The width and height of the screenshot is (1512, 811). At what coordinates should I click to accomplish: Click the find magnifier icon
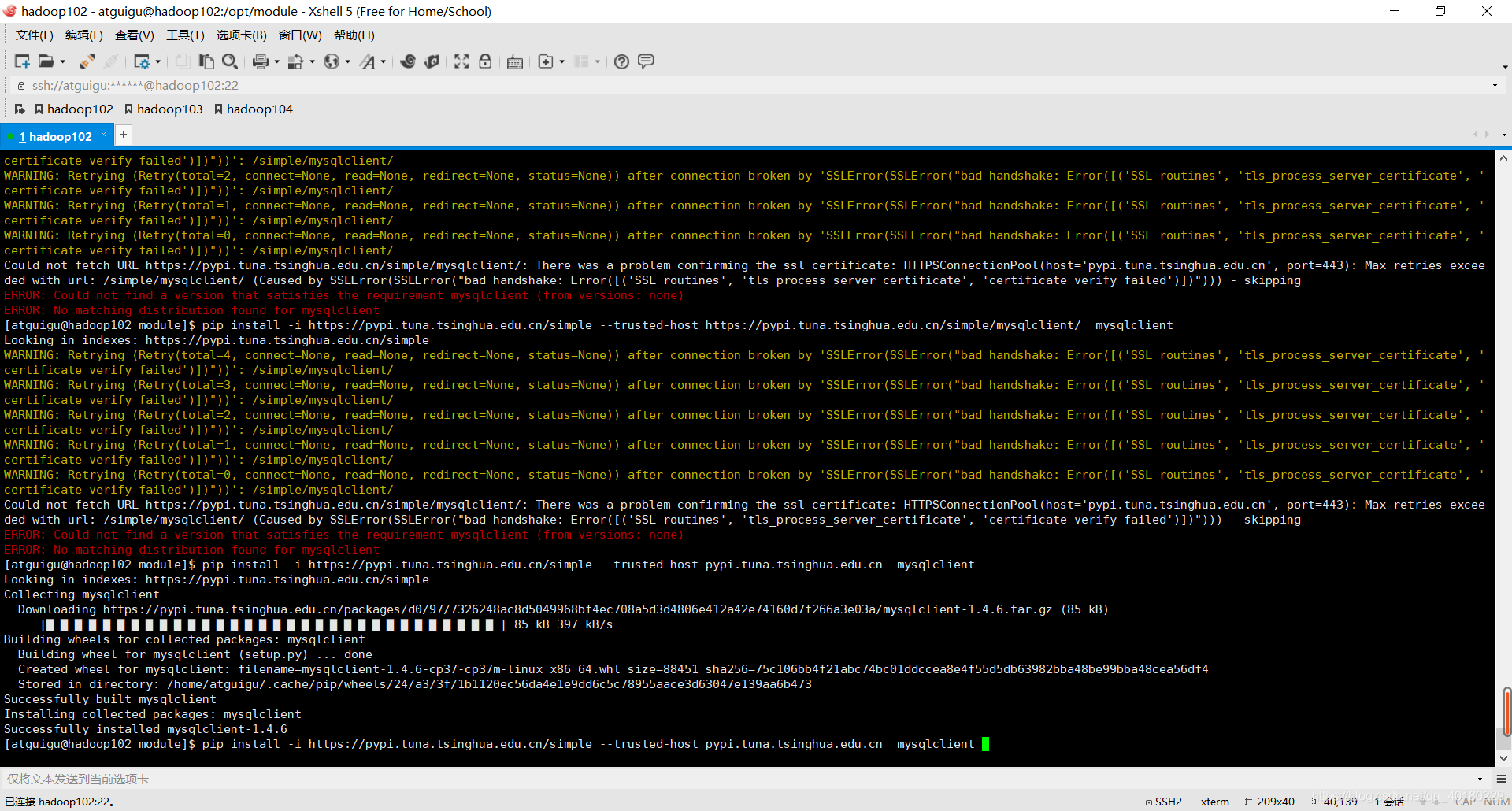click(x=230, y=61)
